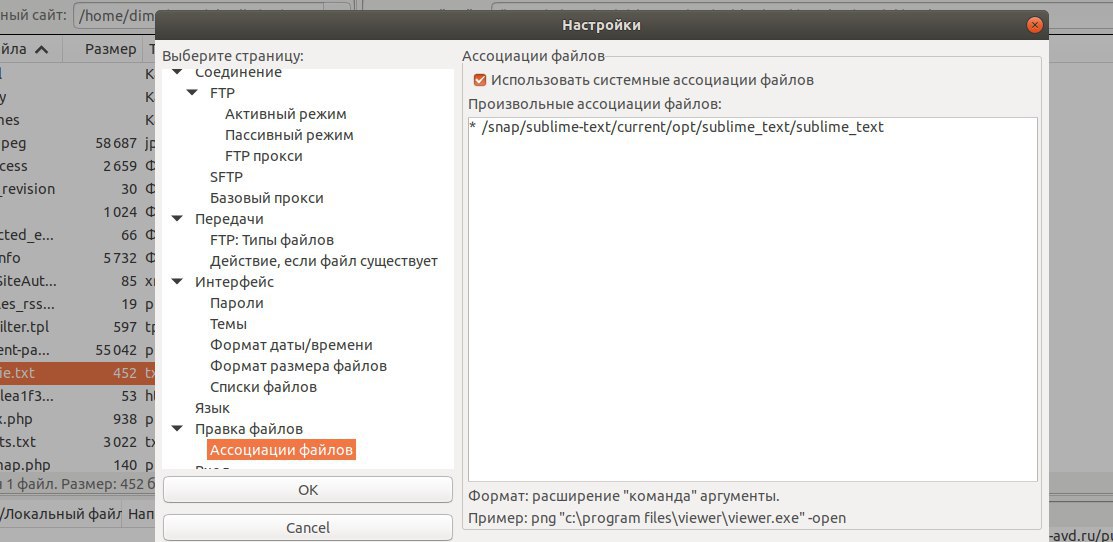Open Действие, если файл существует page
This screenshot has height=542, width=1113.
click(324, 261)
